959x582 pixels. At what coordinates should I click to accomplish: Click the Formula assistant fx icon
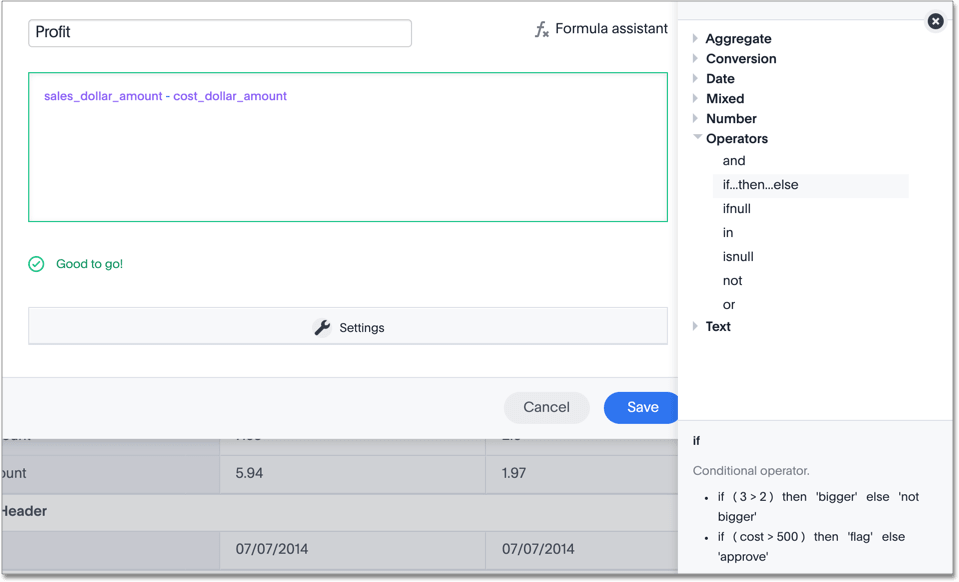point(541,30)
